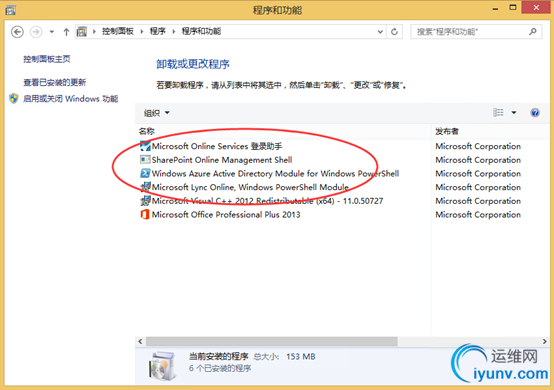The width and height of the screenshot is (554, 390).
Task: Click the Forward navigation arrow
Action: click(x=36, y=32)
